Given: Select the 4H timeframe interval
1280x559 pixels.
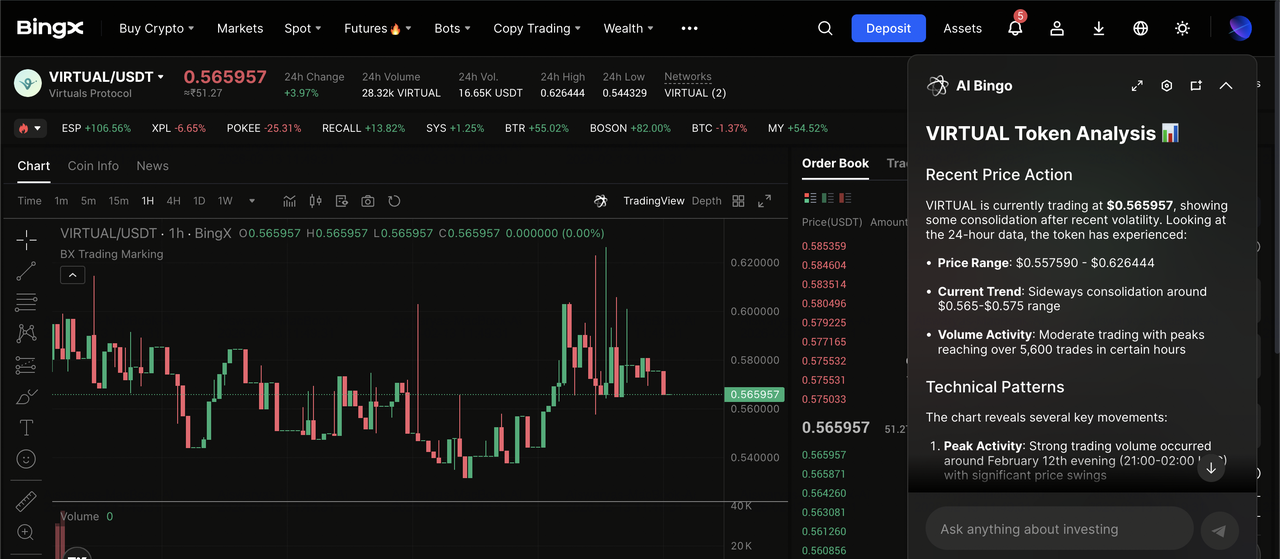Looking at the screenshot, I should (x=174, y=201).
